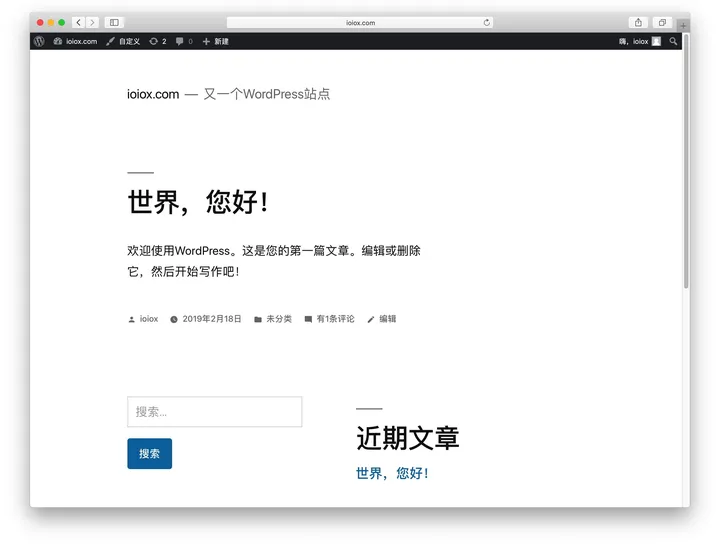Open a new tab with the plus button
Viewport: 720px width, 555px height.
point(684,24)
